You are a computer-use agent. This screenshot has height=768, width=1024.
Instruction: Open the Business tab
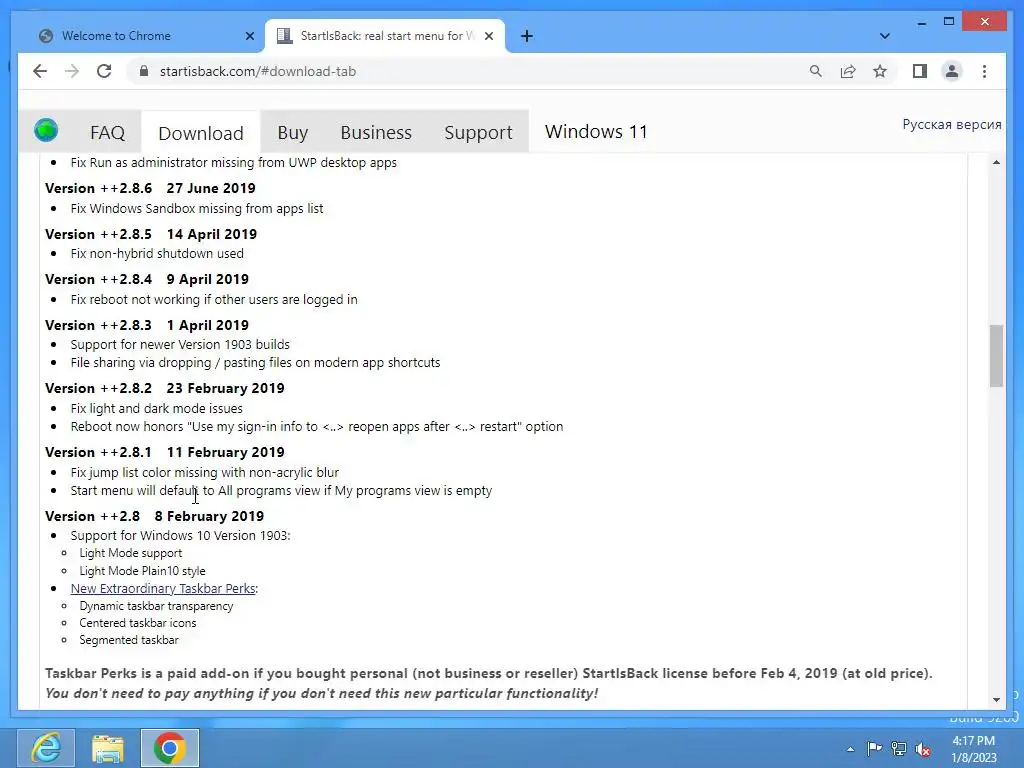pyautogui.click(x=376, y=133)
